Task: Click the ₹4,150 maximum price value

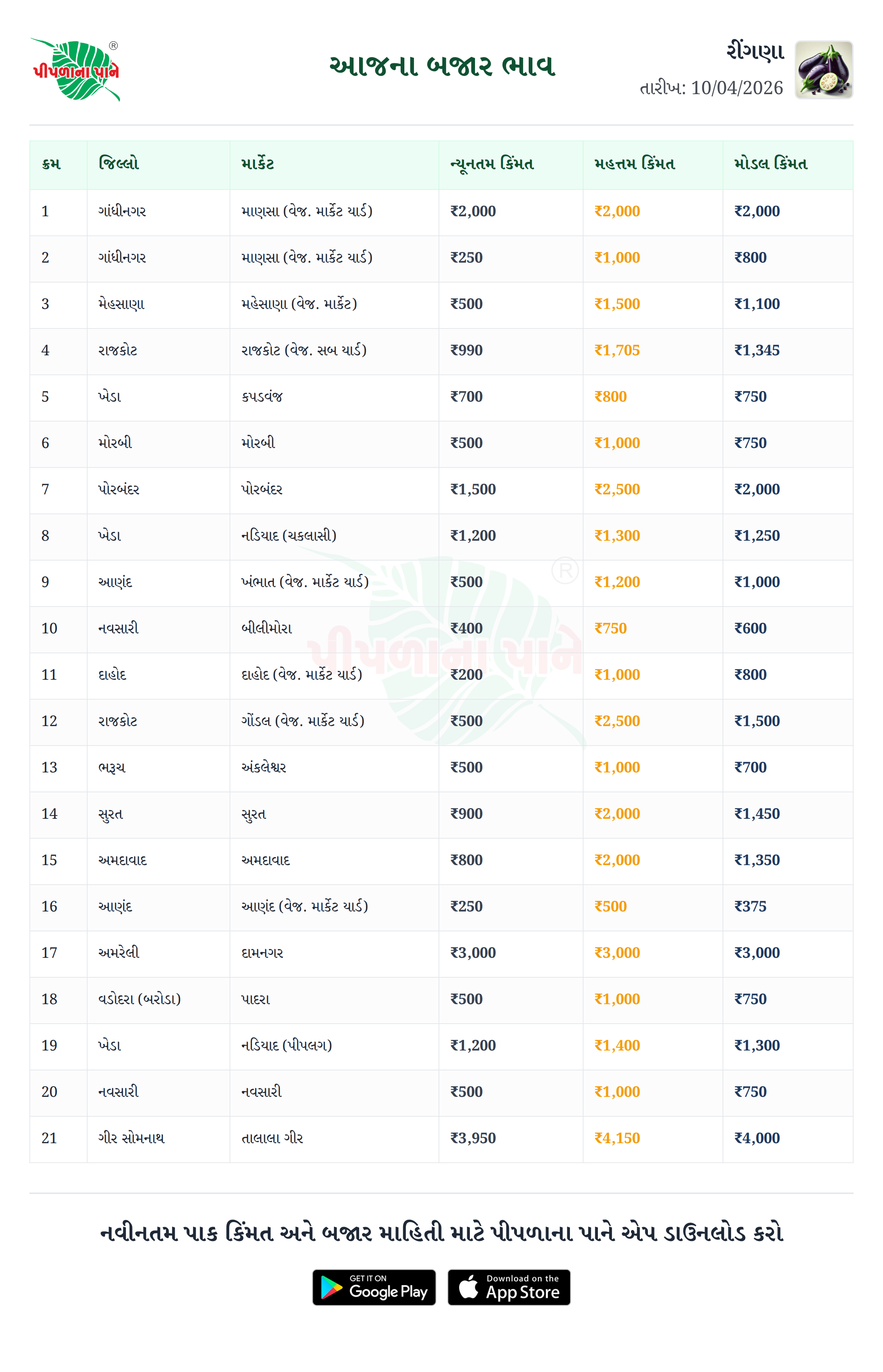Action: [617, 1138]
